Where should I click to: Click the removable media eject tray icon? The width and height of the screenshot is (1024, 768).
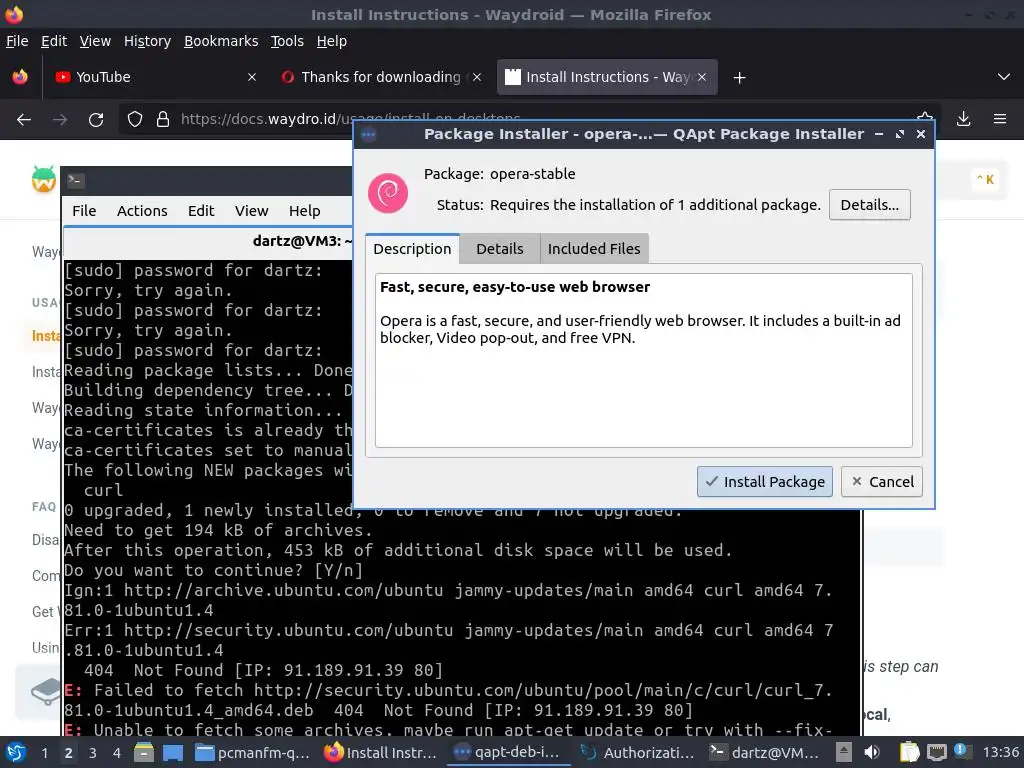coord(844,752)
